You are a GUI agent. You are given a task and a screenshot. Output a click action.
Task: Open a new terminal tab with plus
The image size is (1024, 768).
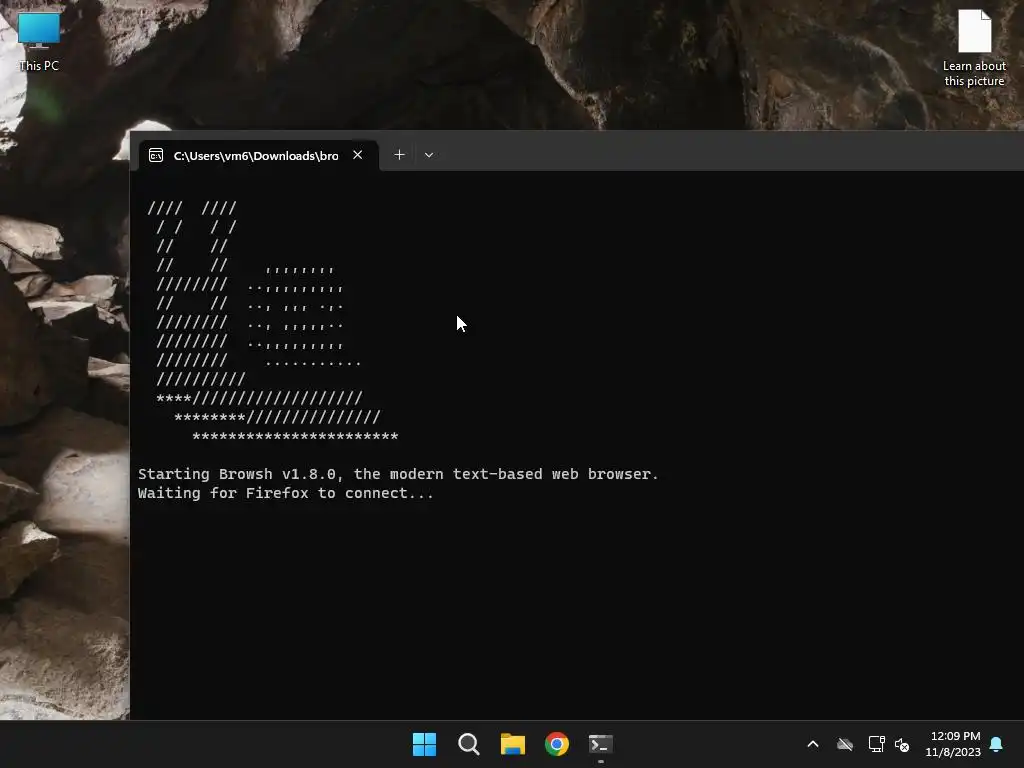point(400,155)
